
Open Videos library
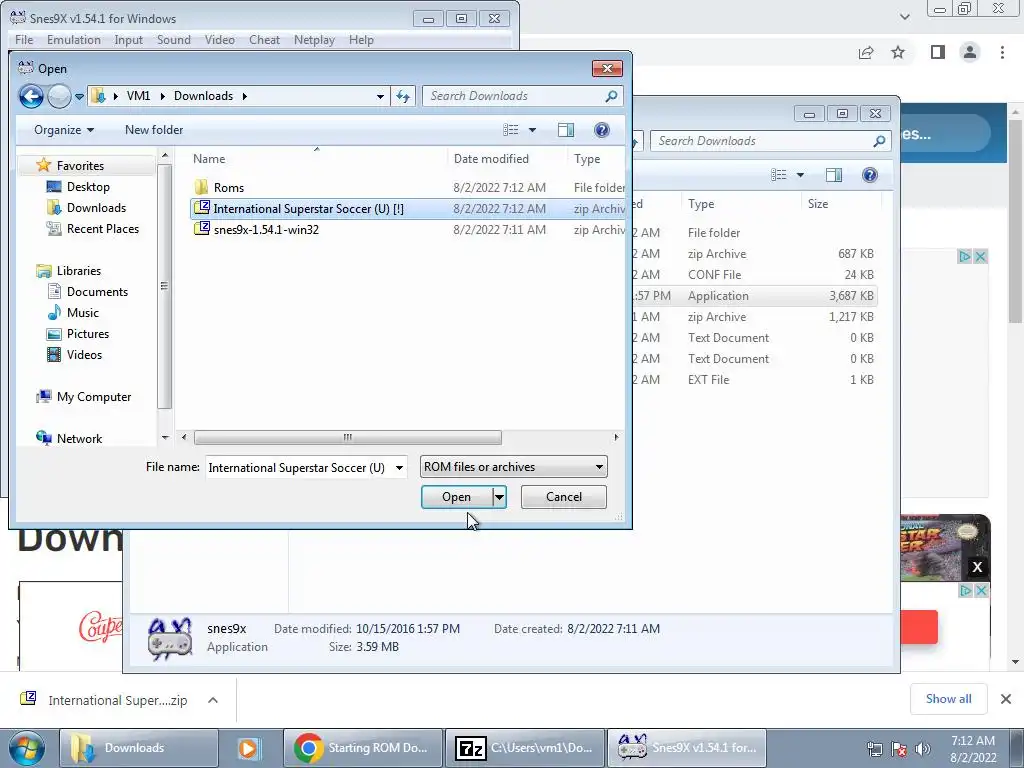pos(84,355)
